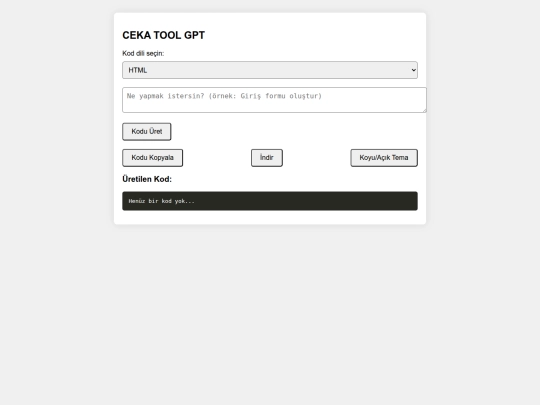Click the gray page background below the card

tap(270, 310)
